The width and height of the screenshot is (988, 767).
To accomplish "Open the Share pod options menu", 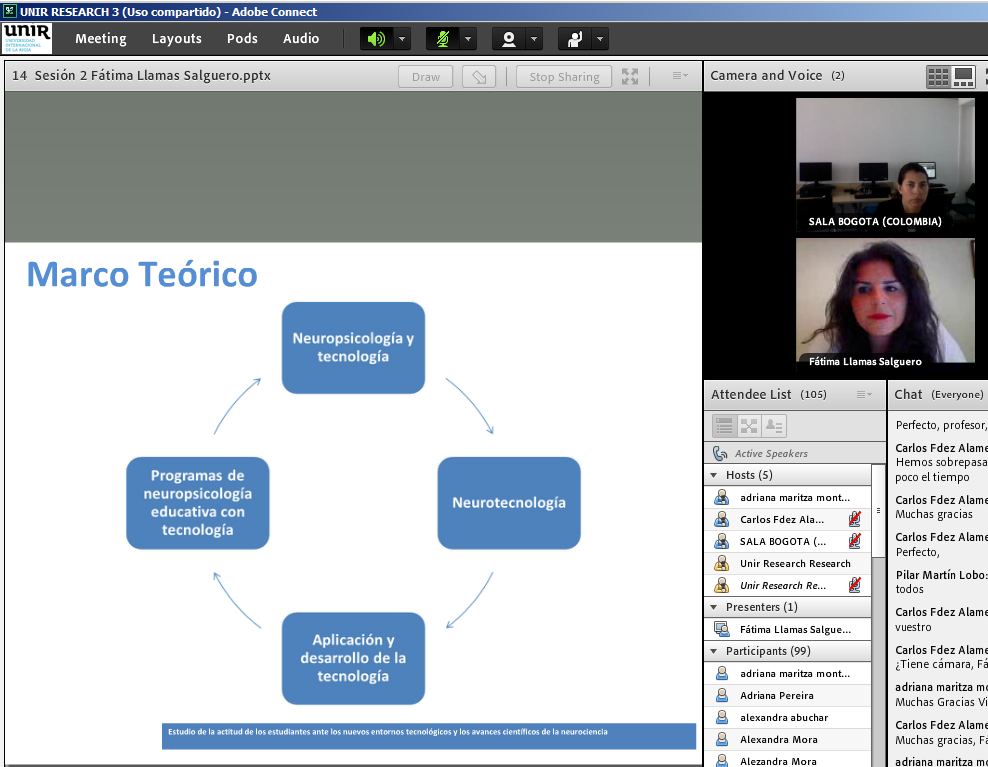I will tap(679, 76).
